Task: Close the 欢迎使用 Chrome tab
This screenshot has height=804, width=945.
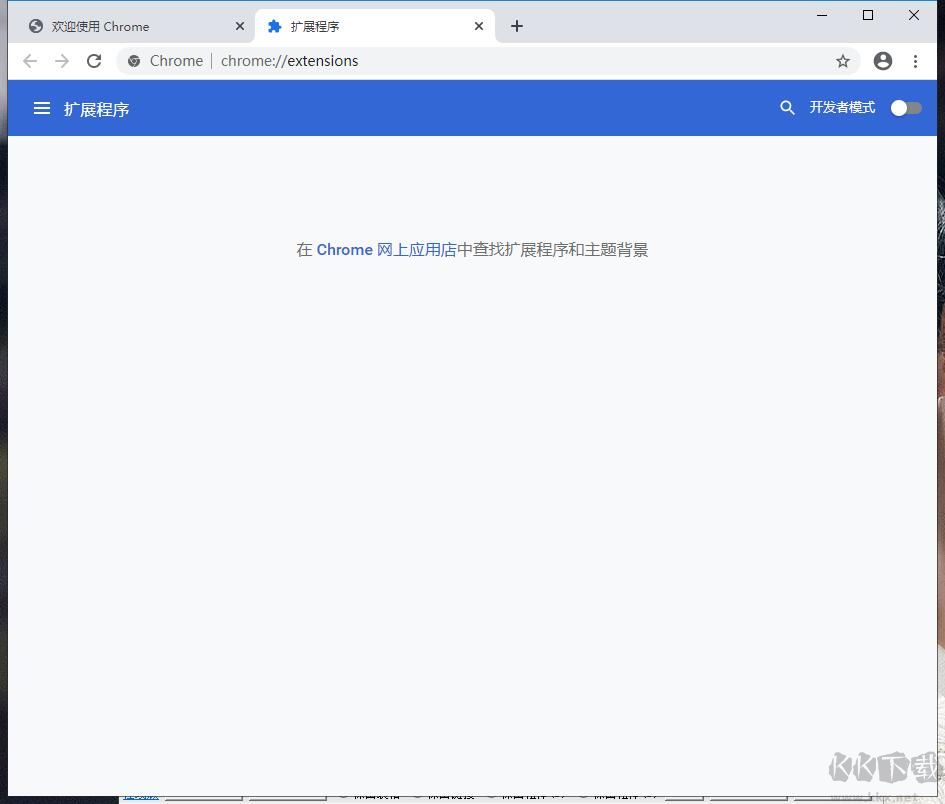Action: pyautogui.click(x=240, y=26)
